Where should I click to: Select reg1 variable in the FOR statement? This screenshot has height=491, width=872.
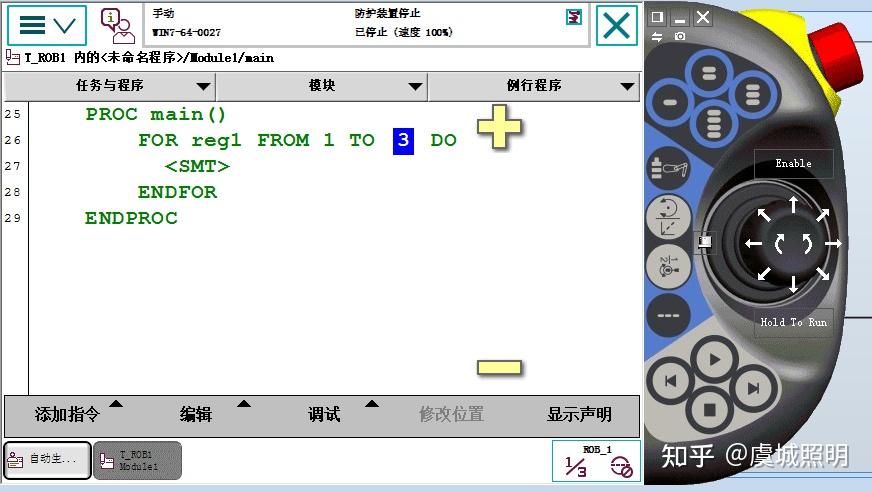[x=216, y=141]
